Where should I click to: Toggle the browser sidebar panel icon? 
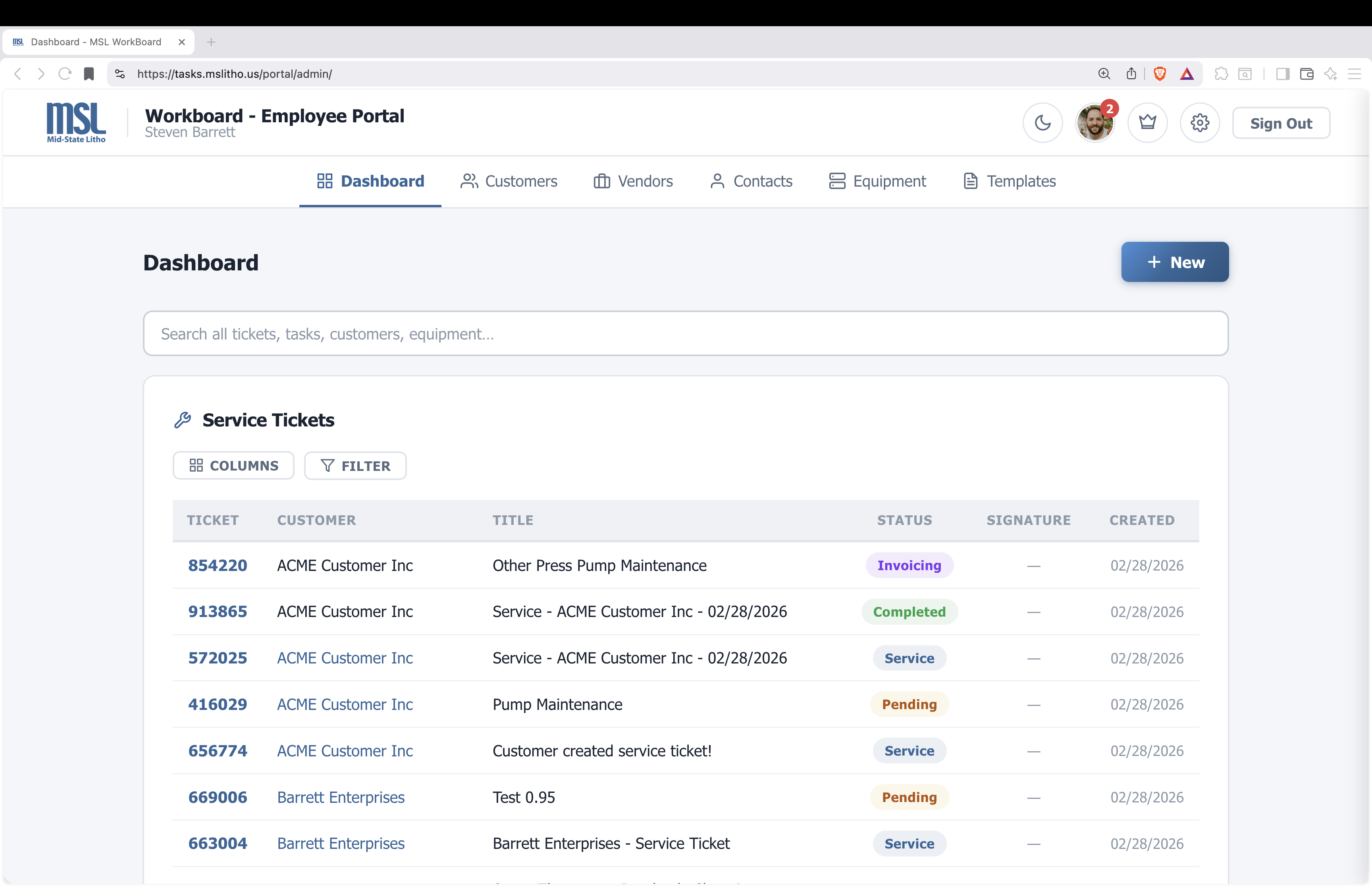(x=1282, y=74)
